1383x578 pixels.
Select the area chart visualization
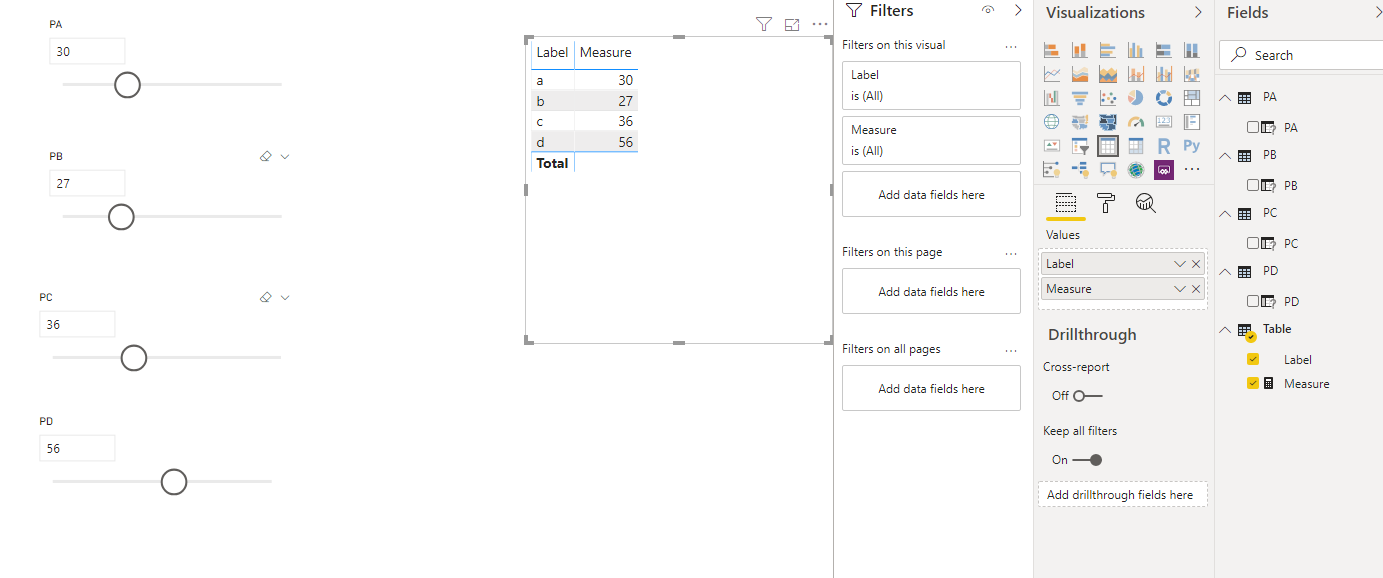[x=1079, y=74]
